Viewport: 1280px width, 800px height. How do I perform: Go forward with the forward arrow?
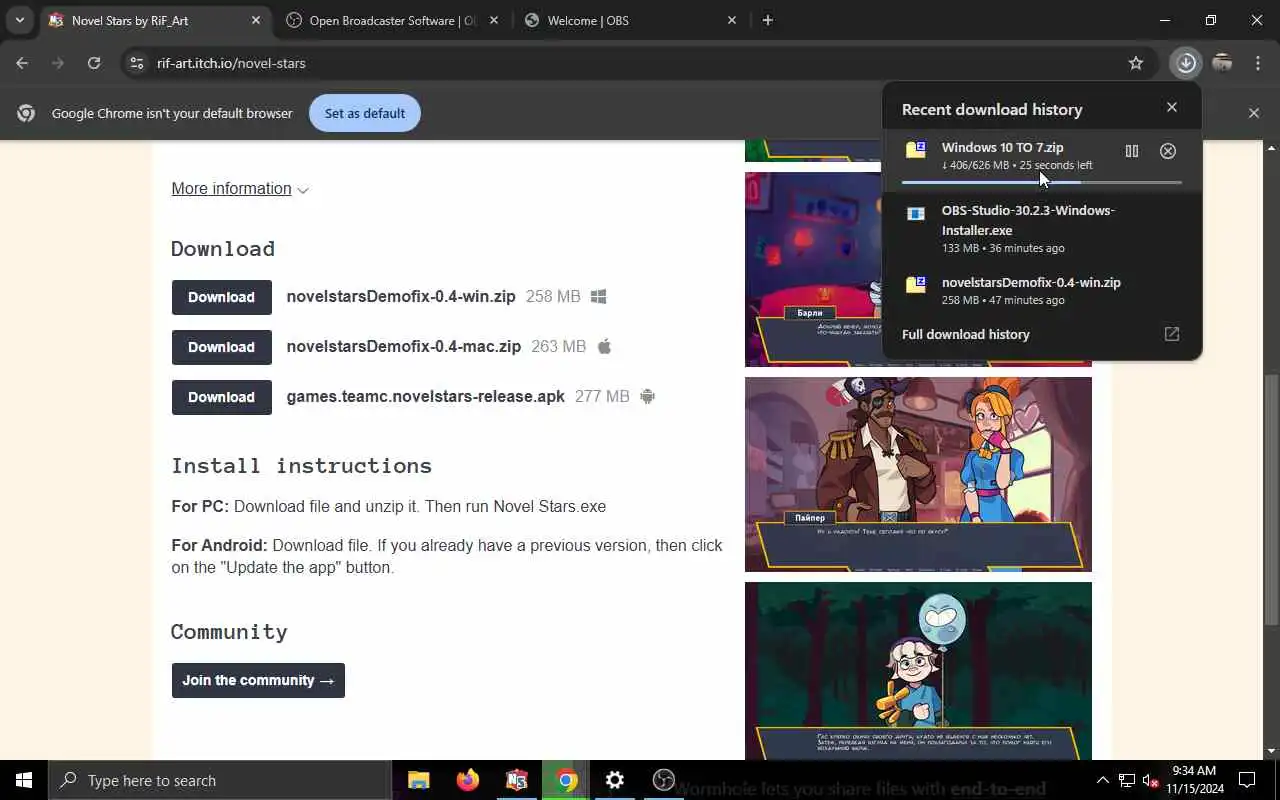58,63
